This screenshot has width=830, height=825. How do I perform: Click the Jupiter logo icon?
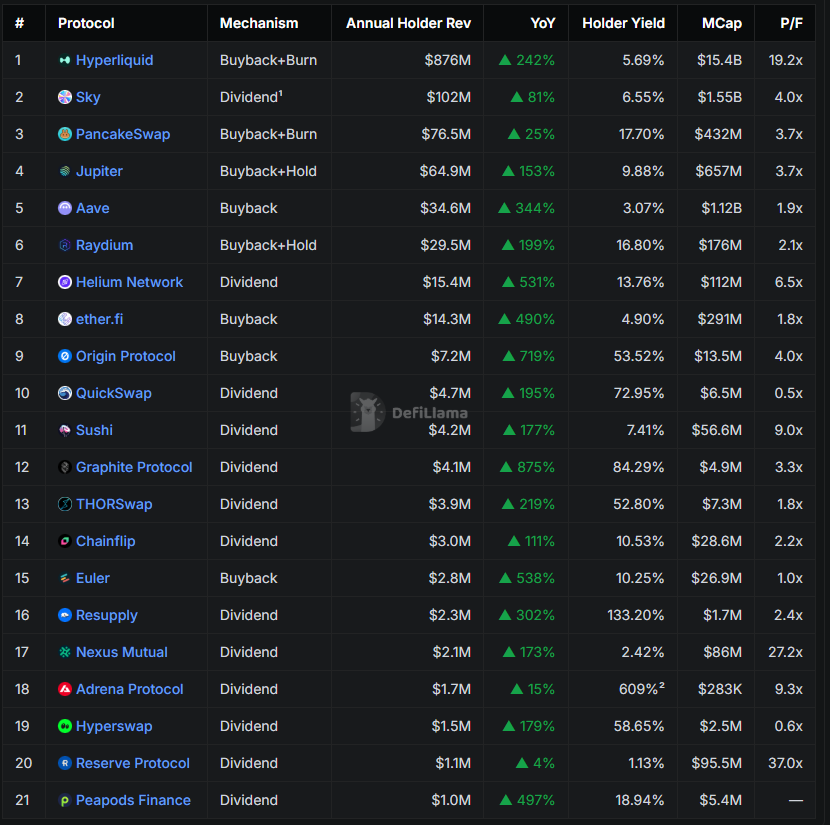click(65, 171)
